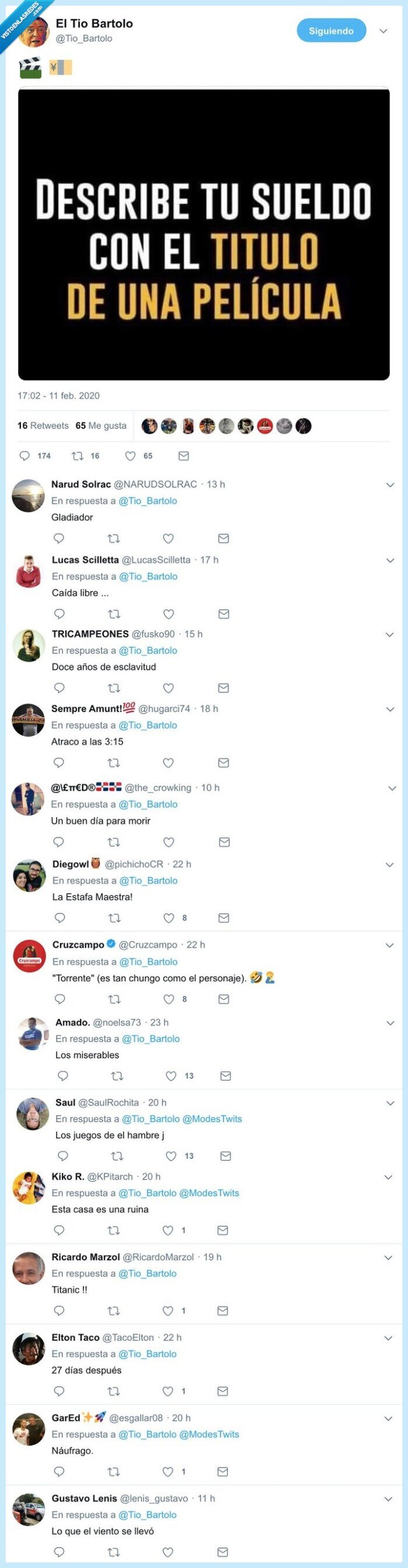The height and width of the screenshot is (1568, 408).
Task: Share "Titanic !!" reply via message icon
Action: click(x=223, y=1310)
